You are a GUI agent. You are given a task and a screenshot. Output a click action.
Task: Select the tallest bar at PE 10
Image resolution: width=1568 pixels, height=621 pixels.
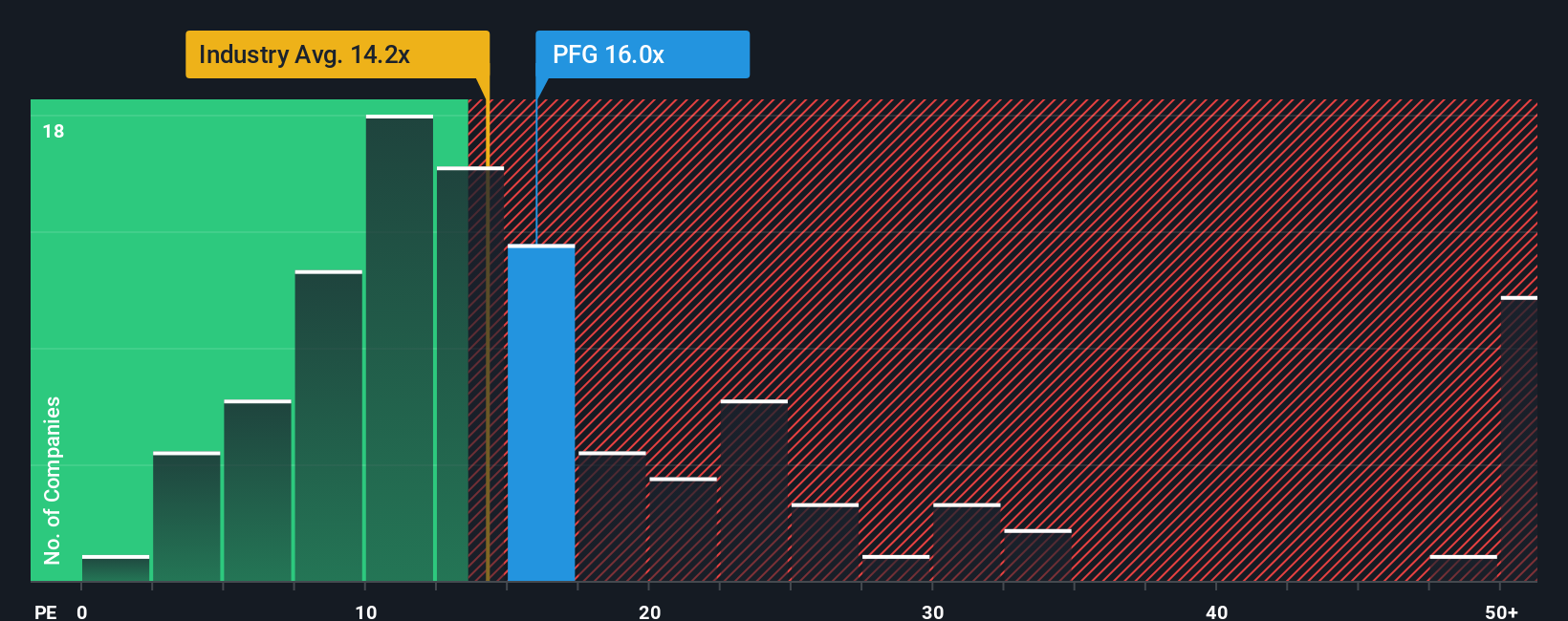[400, 348]
